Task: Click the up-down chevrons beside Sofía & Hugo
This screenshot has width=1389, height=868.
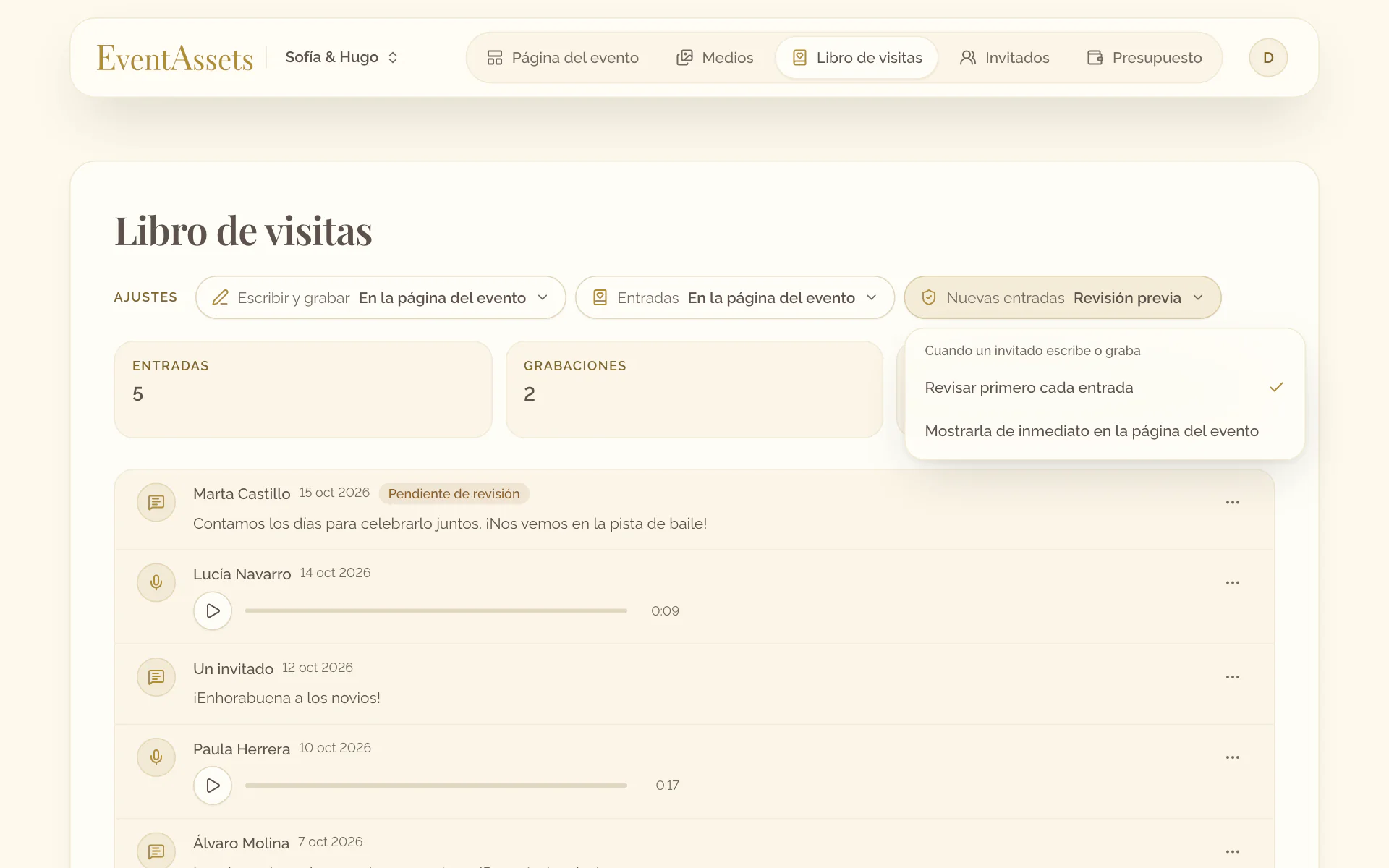Action: (393, 57)
